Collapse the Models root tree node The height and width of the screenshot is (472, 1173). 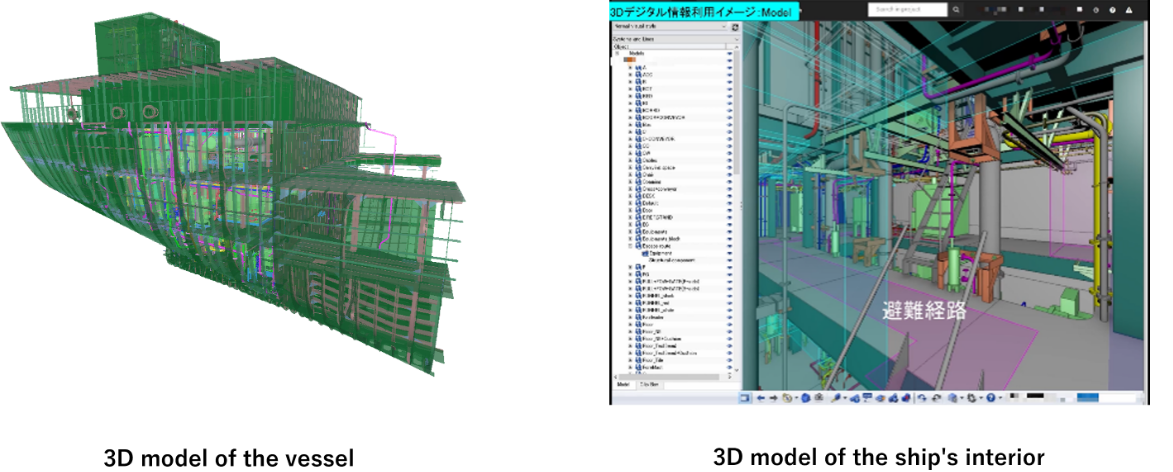616,52
